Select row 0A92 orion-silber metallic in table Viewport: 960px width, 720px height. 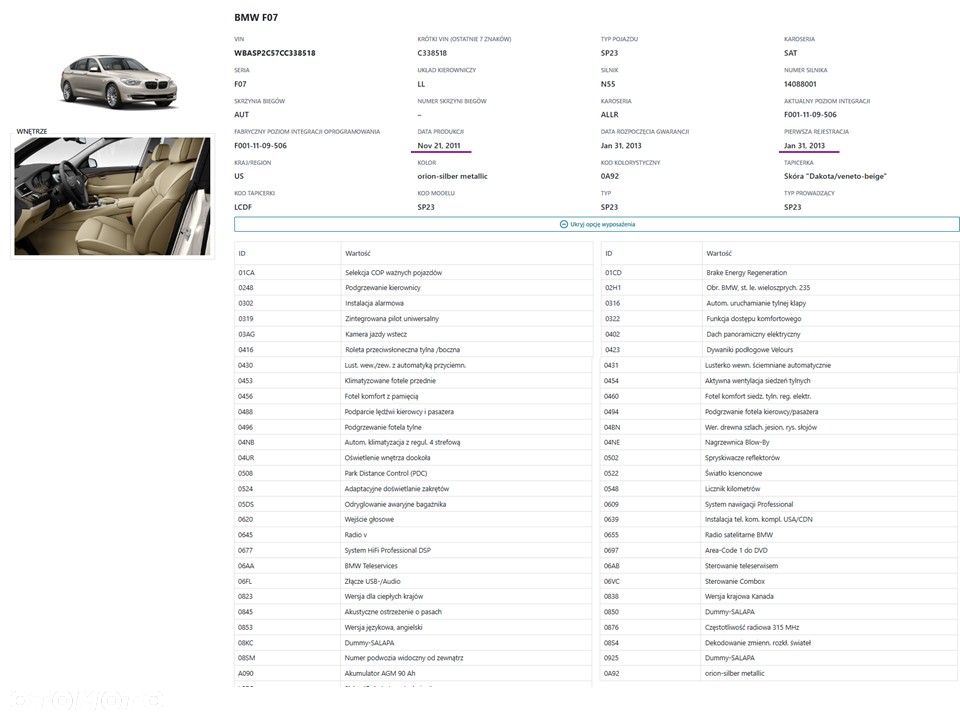click(x=780, y=673)
